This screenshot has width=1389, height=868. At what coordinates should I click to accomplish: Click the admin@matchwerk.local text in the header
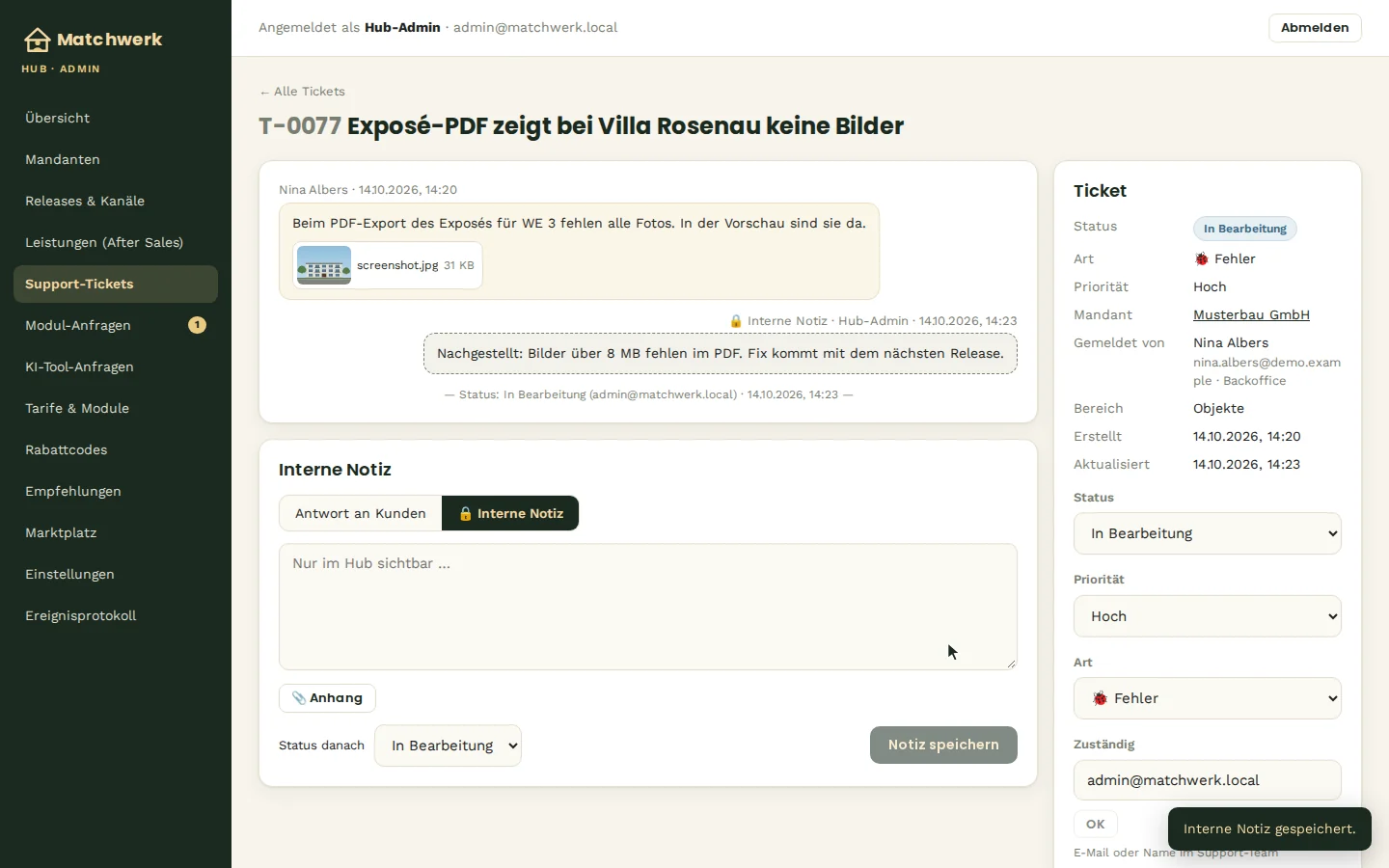pos(535,28)
